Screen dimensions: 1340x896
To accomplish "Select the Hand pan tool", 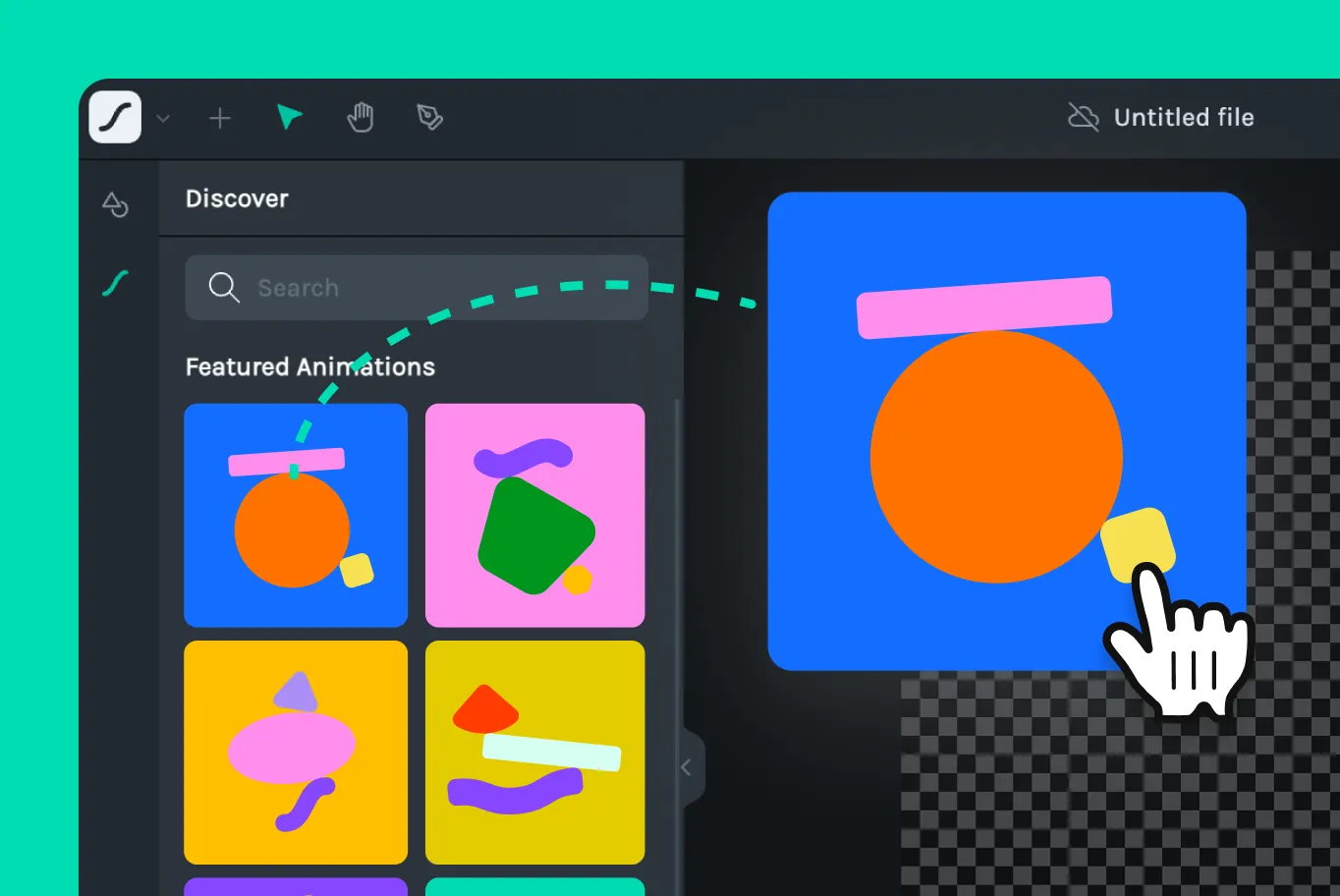I will [x=361, y=118].
